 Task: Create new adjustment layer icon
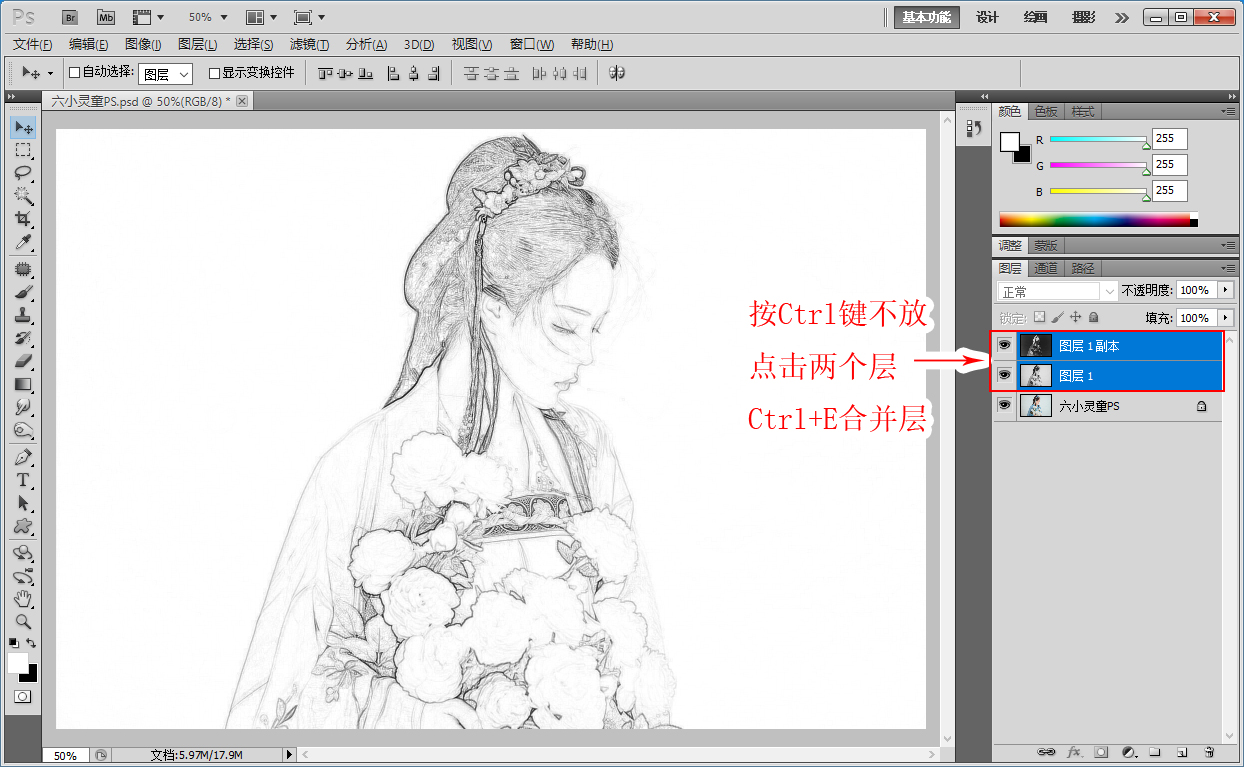click(1130, 751)
